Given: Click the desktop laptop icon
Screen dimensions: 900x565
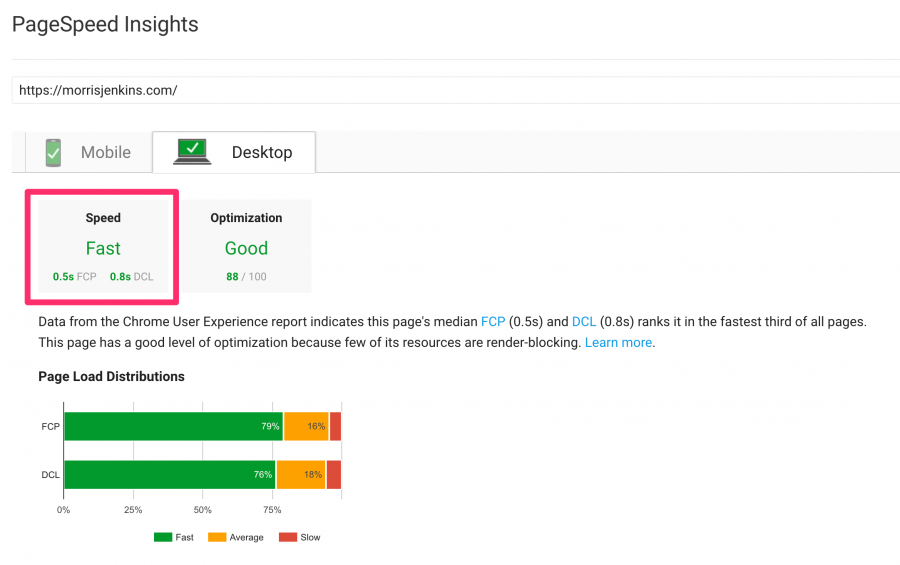Looking at the screenshot, I should (192, 151).
